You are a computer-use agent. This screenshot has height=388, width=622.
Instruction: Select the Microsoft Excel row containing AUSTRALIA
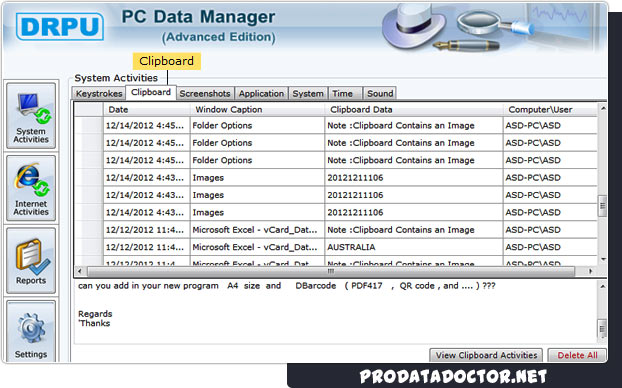(x=336, y=247)
